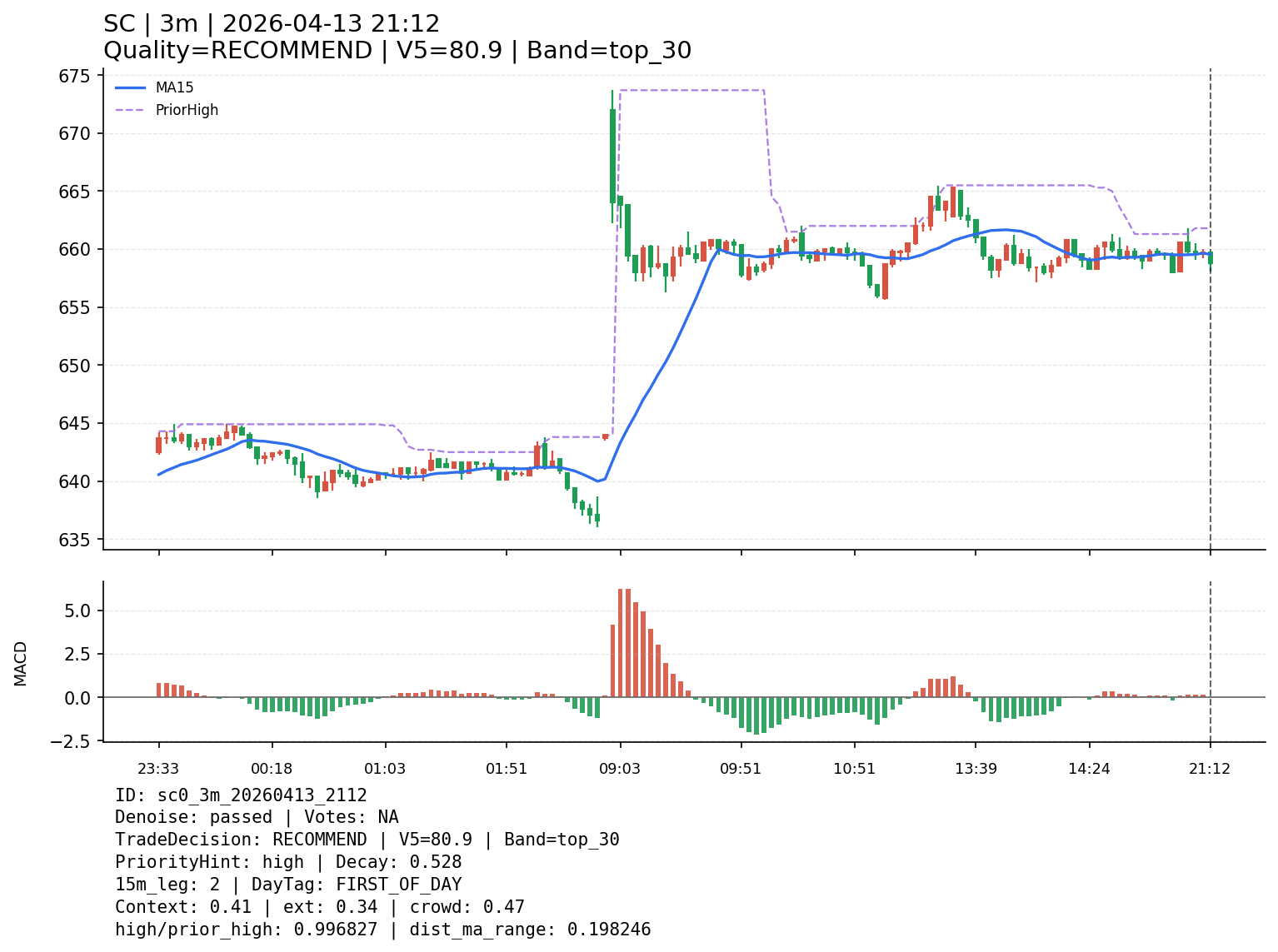Click the chart title 'SC | 3m | 2026-04-13 21:12'

click(272, 24)
